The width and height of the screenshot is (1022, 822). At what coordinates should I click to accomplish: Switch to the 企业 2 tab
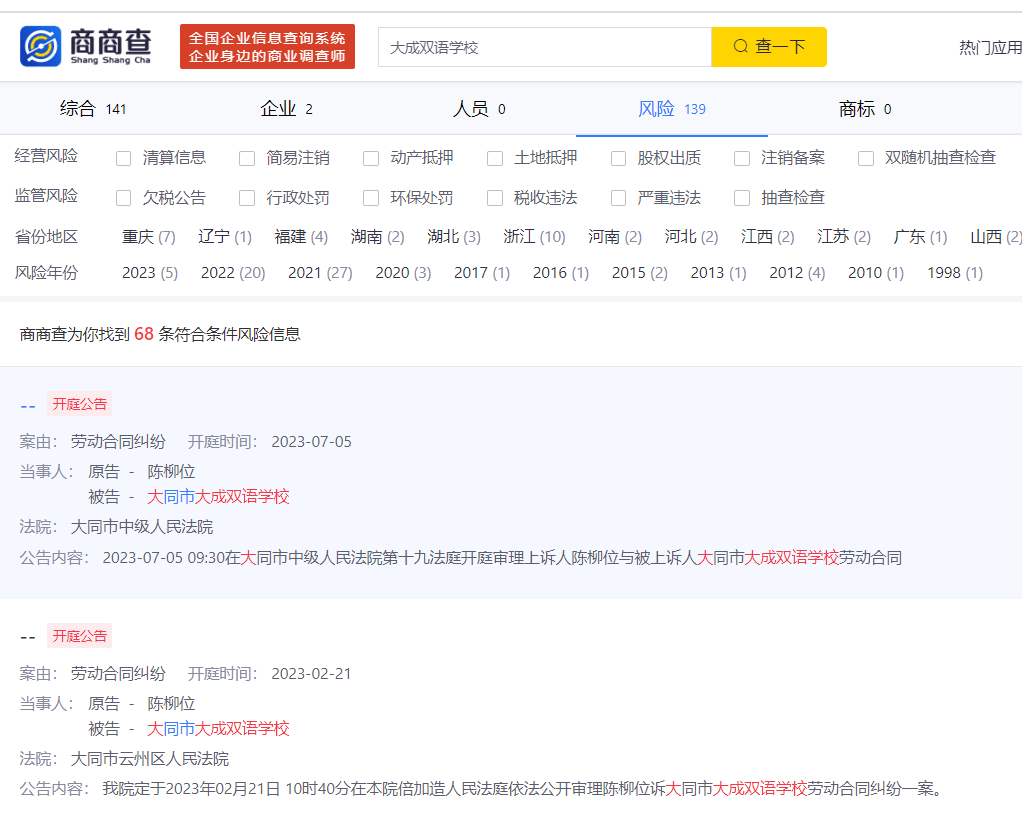click(x=286, y=109)
